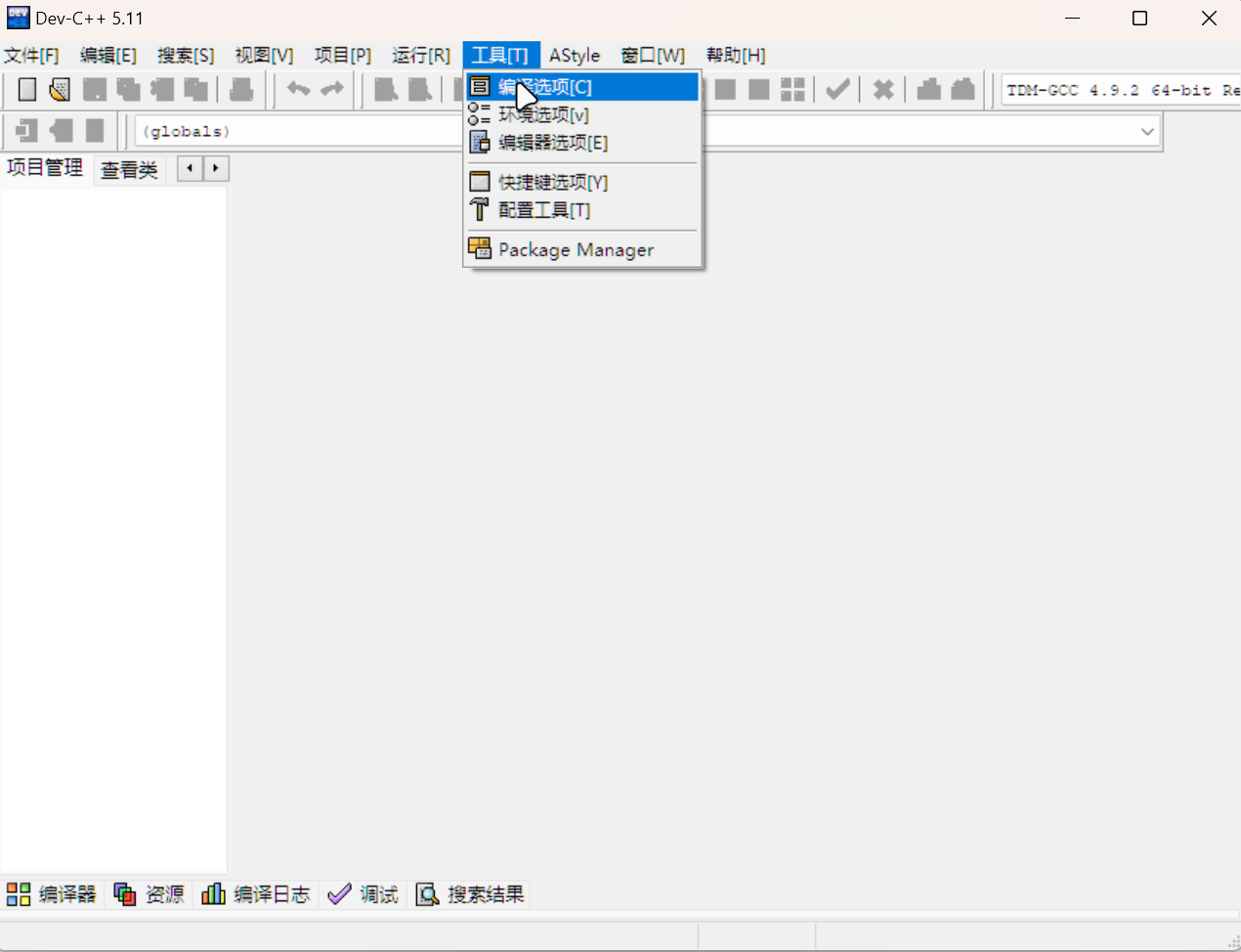
Task: Open the 编译日志 bottom tab
Action: click(x=256, y=894)
